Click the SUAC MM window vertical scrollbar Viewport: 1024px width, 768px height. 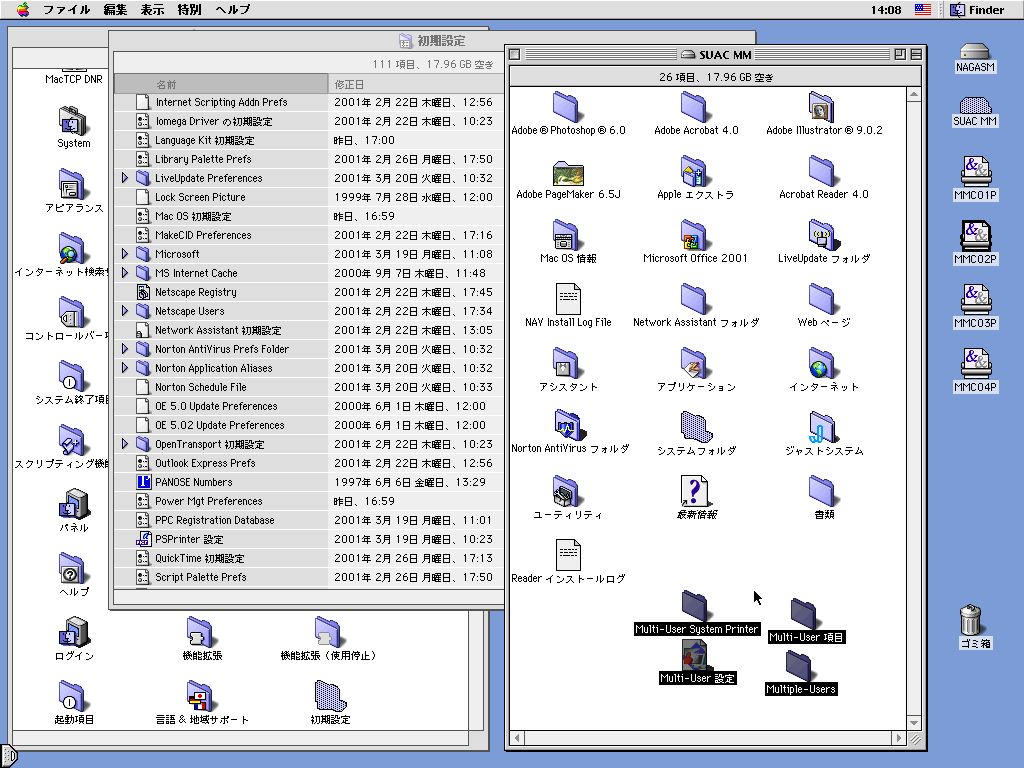point(913,400)
